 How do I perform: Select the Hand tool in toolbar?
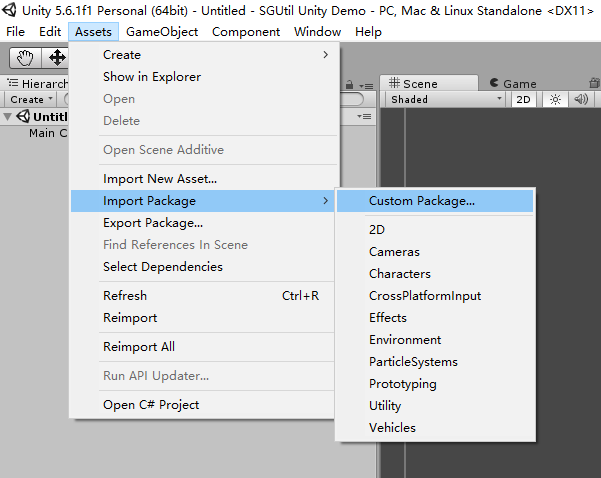[25, 58]
